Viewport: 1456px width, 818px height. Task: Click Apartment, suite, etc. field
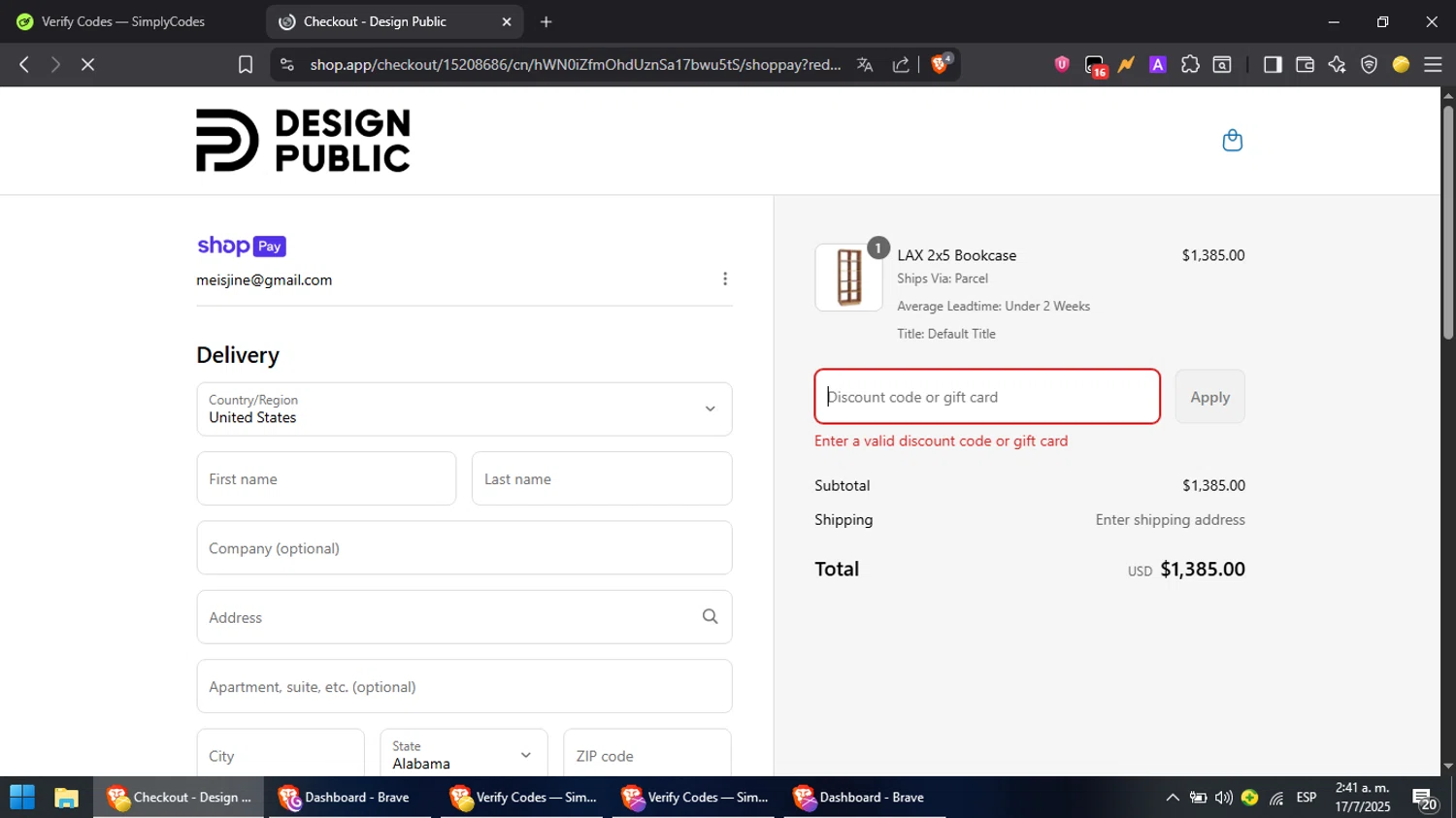(x=464, y=686)
